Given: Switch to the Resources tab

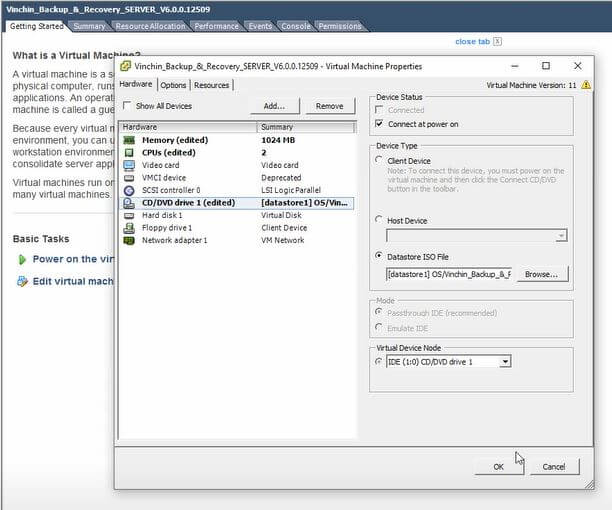Looking at the screenshot, I should (212, 85).
